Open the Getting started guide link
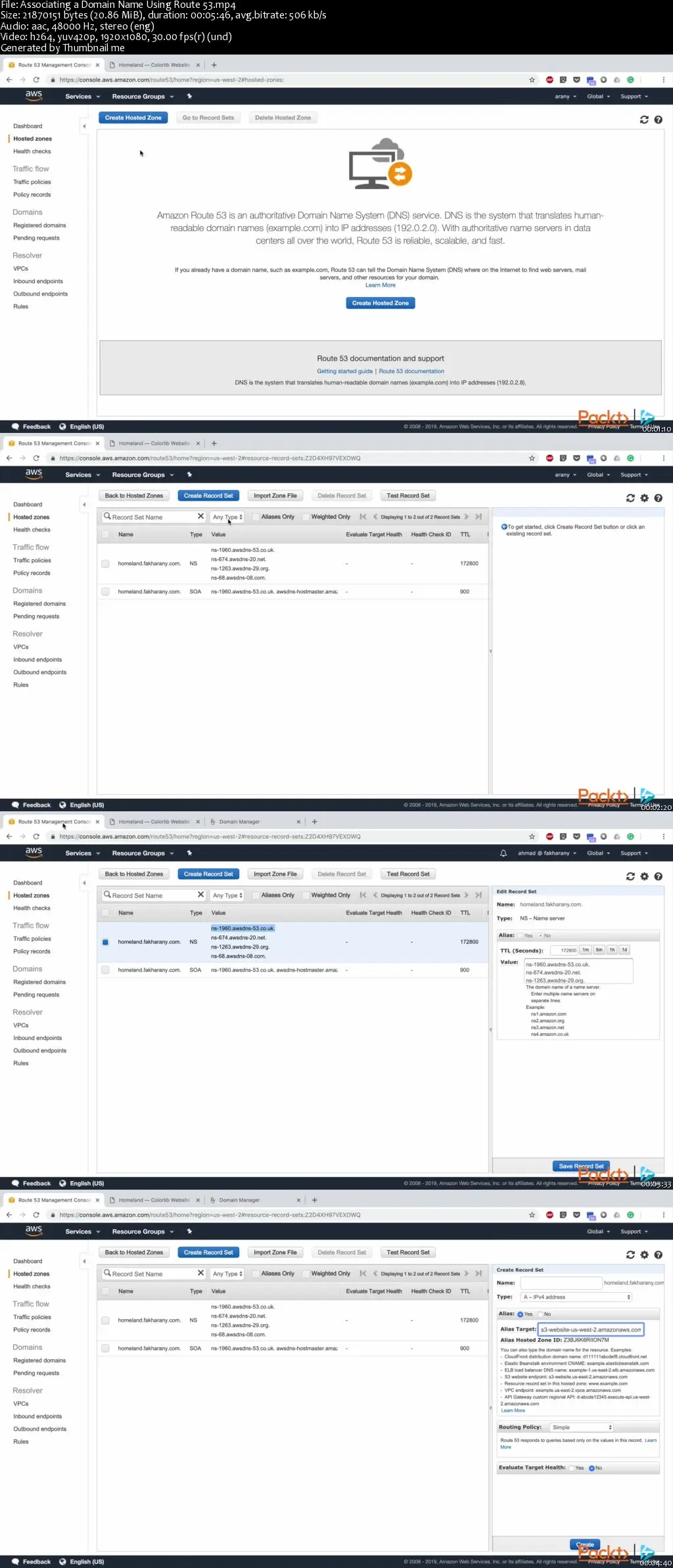The width and height of the screenshot is (673, 1568). (345, 371)
